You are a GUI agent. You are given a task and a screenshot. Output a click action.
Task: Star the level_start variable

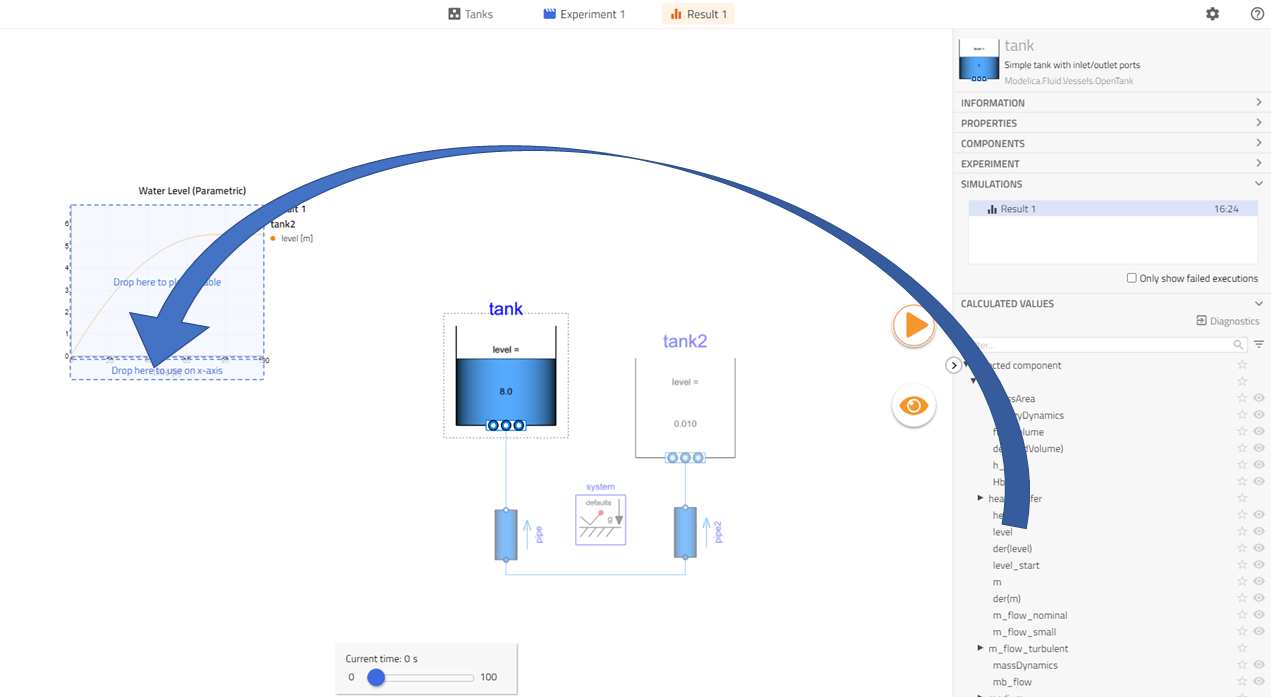(x=1242, y=565)
